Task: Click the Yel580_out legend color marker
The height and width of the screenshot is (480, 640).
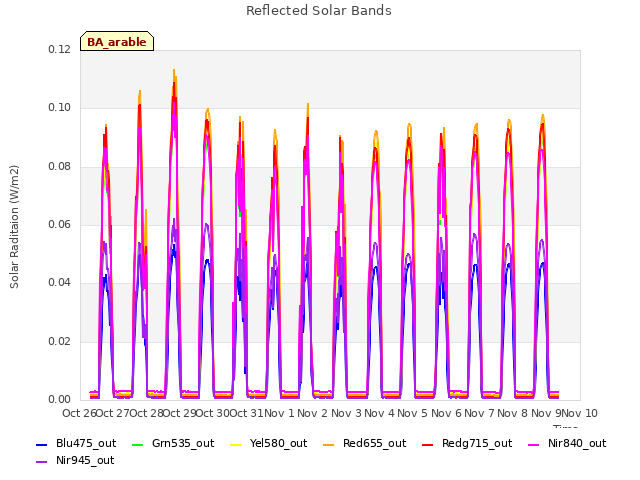Action: (x=236, y=444)
